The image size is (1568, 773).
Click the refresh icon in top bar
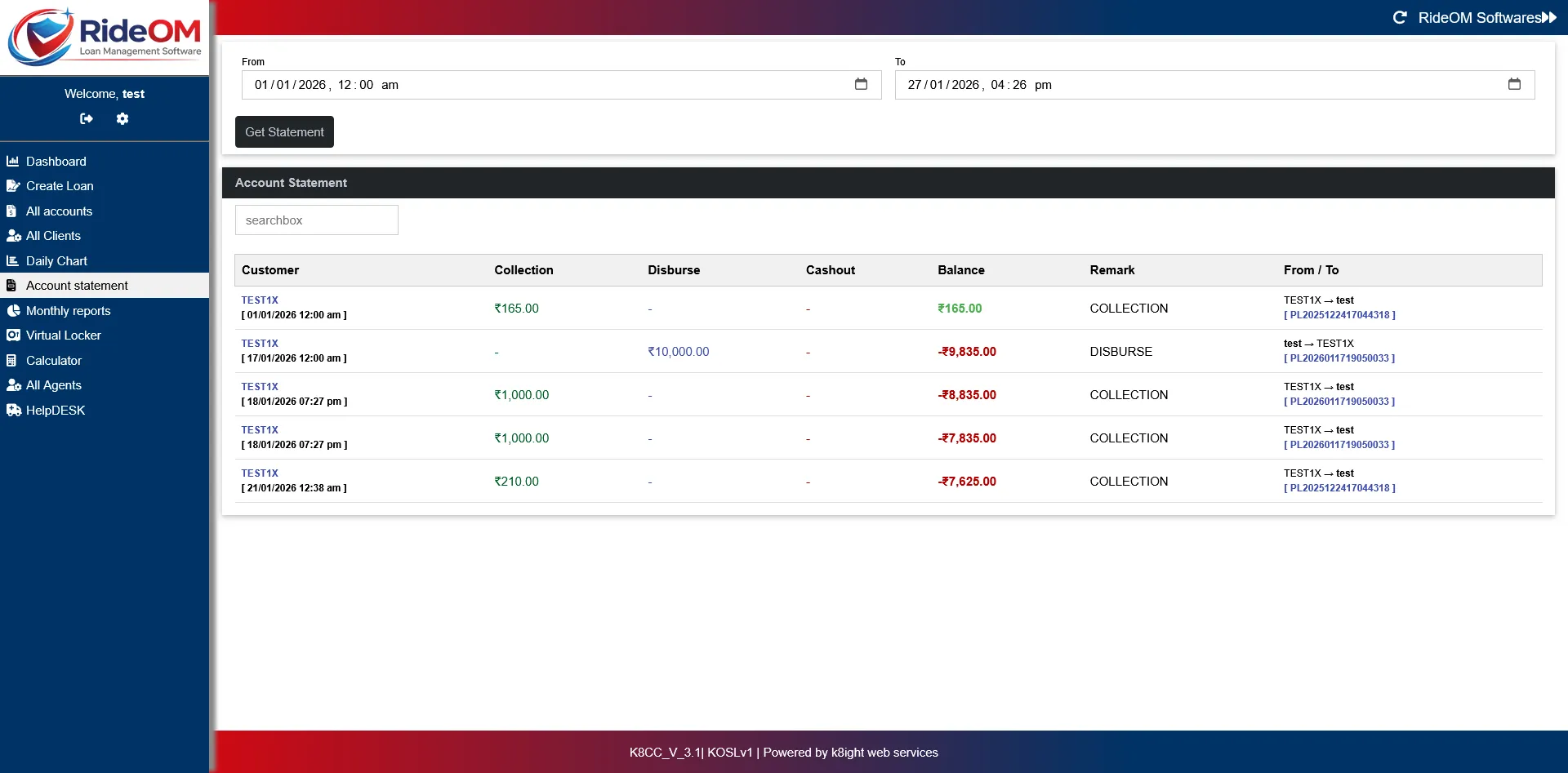click(1400, 18)
